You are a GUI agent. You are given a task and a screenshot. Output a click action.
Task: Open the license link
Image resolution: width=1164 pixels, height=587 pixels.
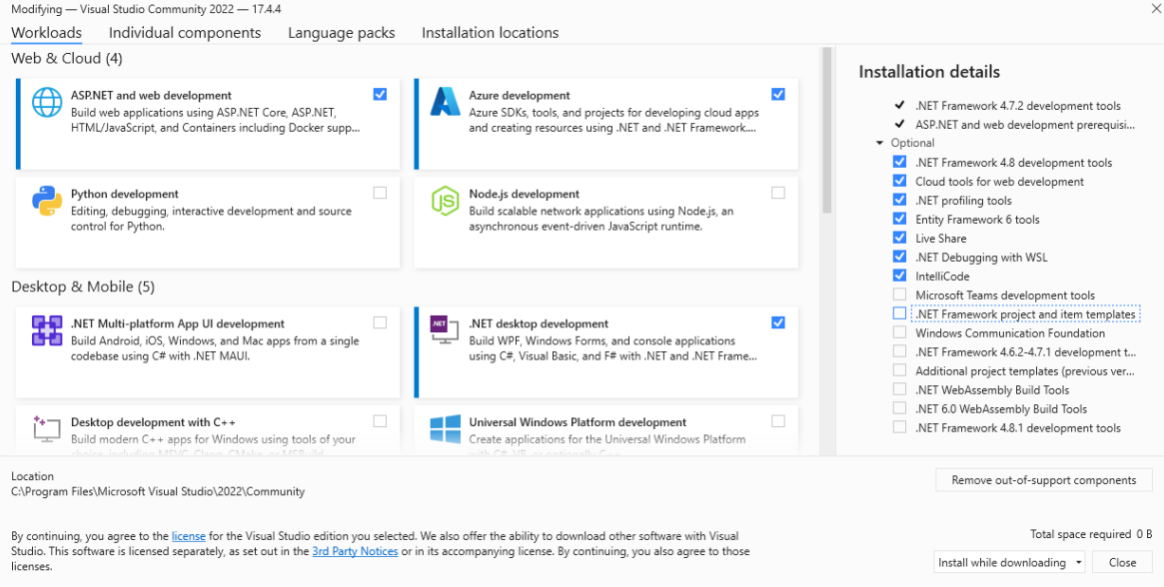189,535
